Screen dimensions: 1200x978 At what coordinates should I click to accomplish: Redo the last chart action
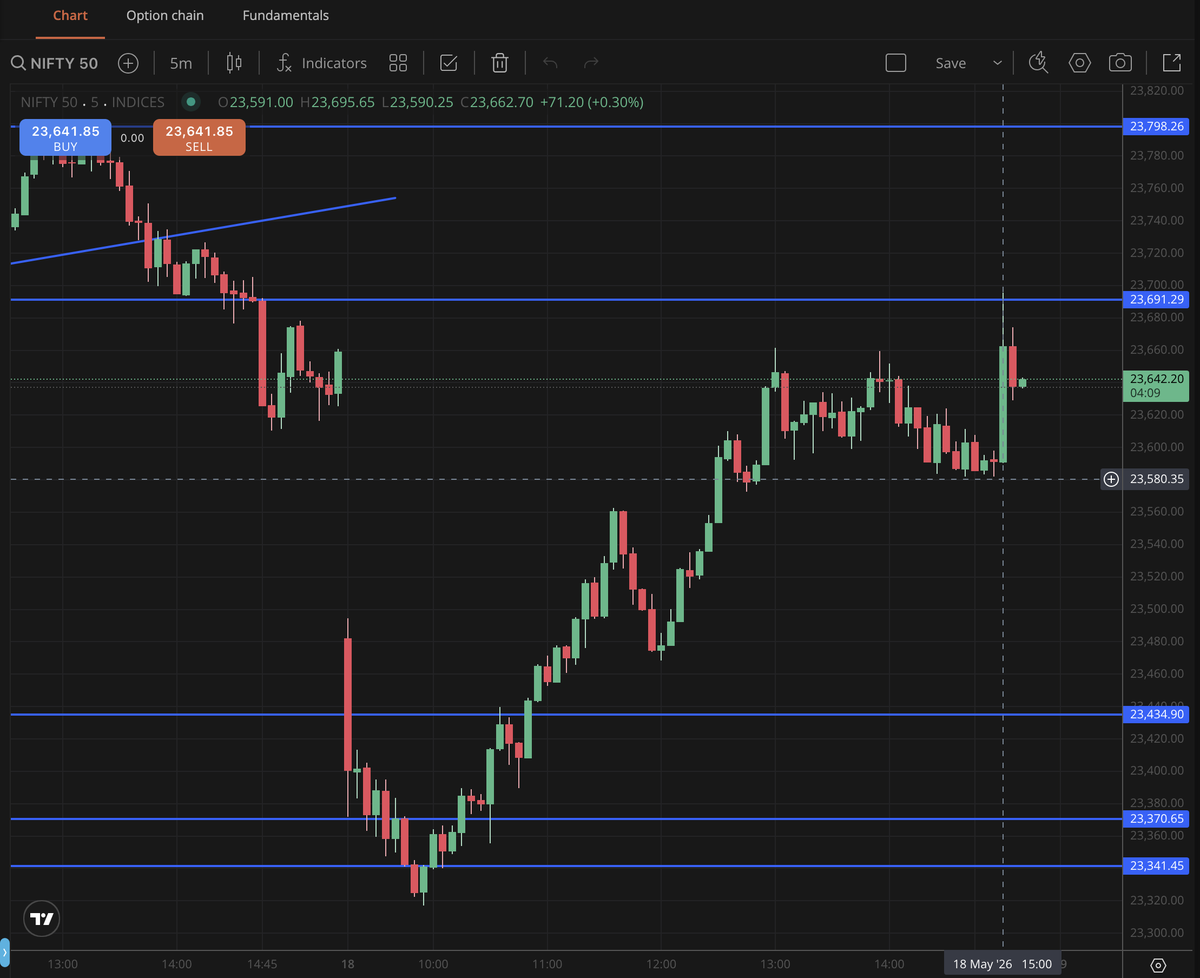pyautogui.click(x=591, y=63)
